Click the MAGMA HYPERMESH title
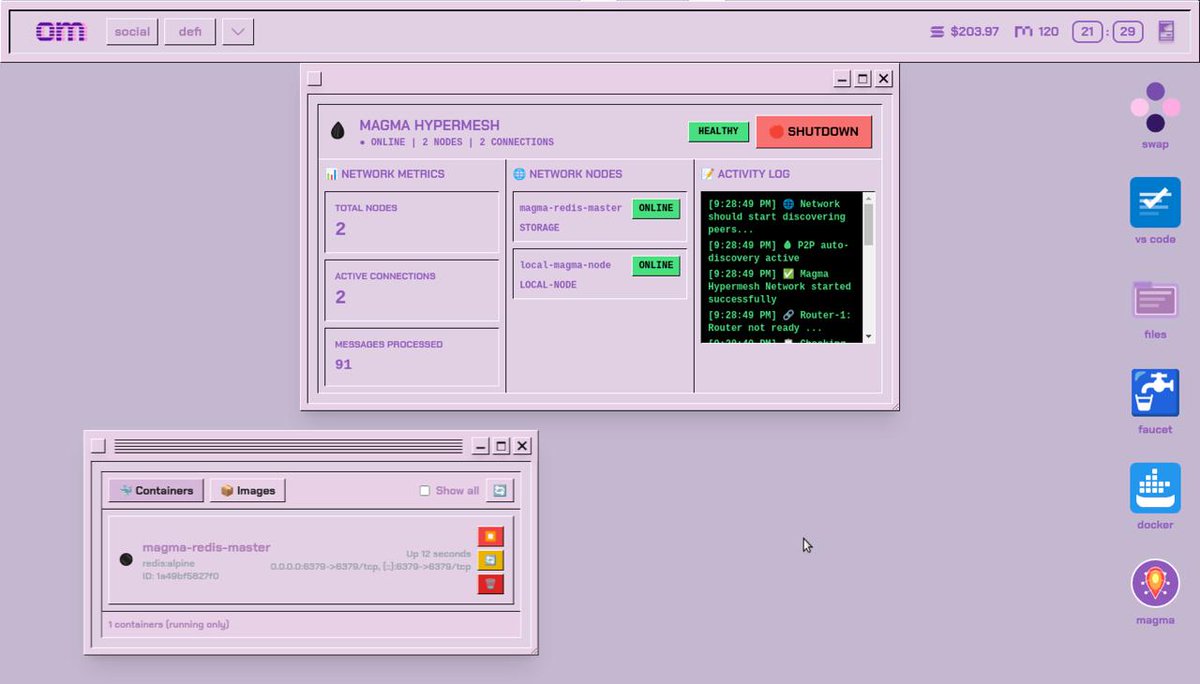This screenshot has height=684, width=1200. tap(429, 125)
